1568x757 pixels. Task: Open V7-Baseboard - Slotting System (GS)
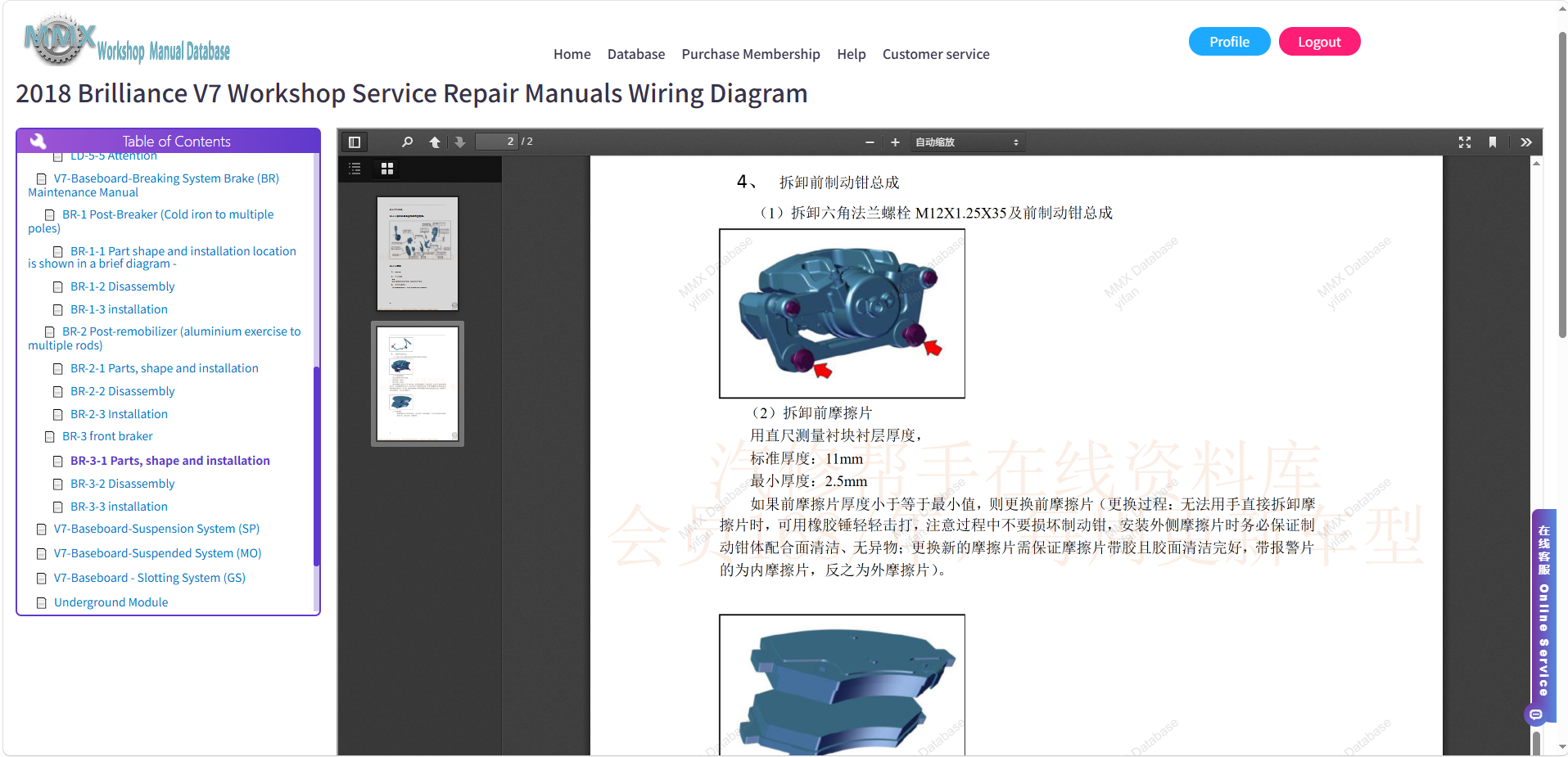[150, 578]
